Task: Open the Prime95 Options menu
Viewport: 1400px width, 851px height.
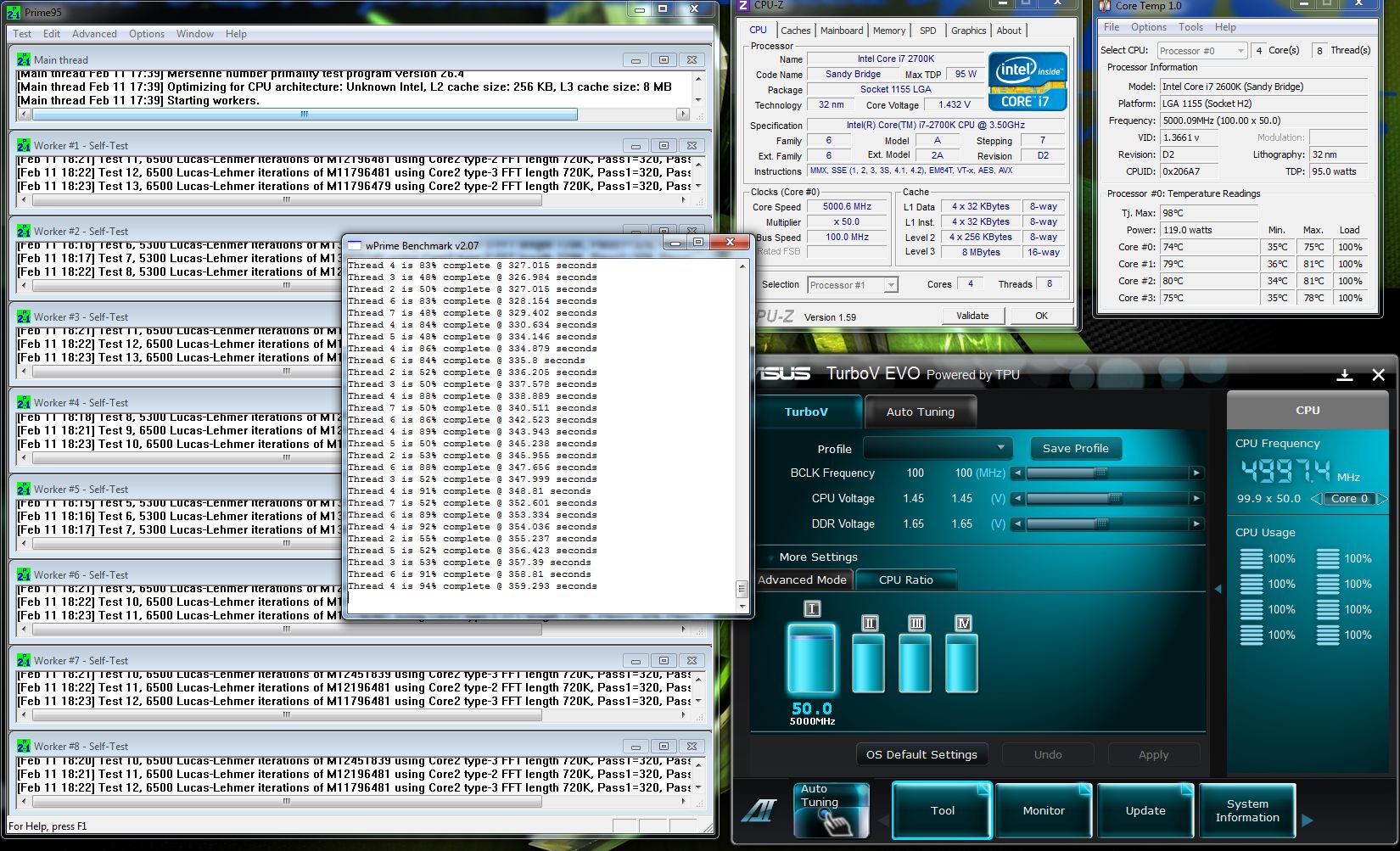Action: point(147,34)
